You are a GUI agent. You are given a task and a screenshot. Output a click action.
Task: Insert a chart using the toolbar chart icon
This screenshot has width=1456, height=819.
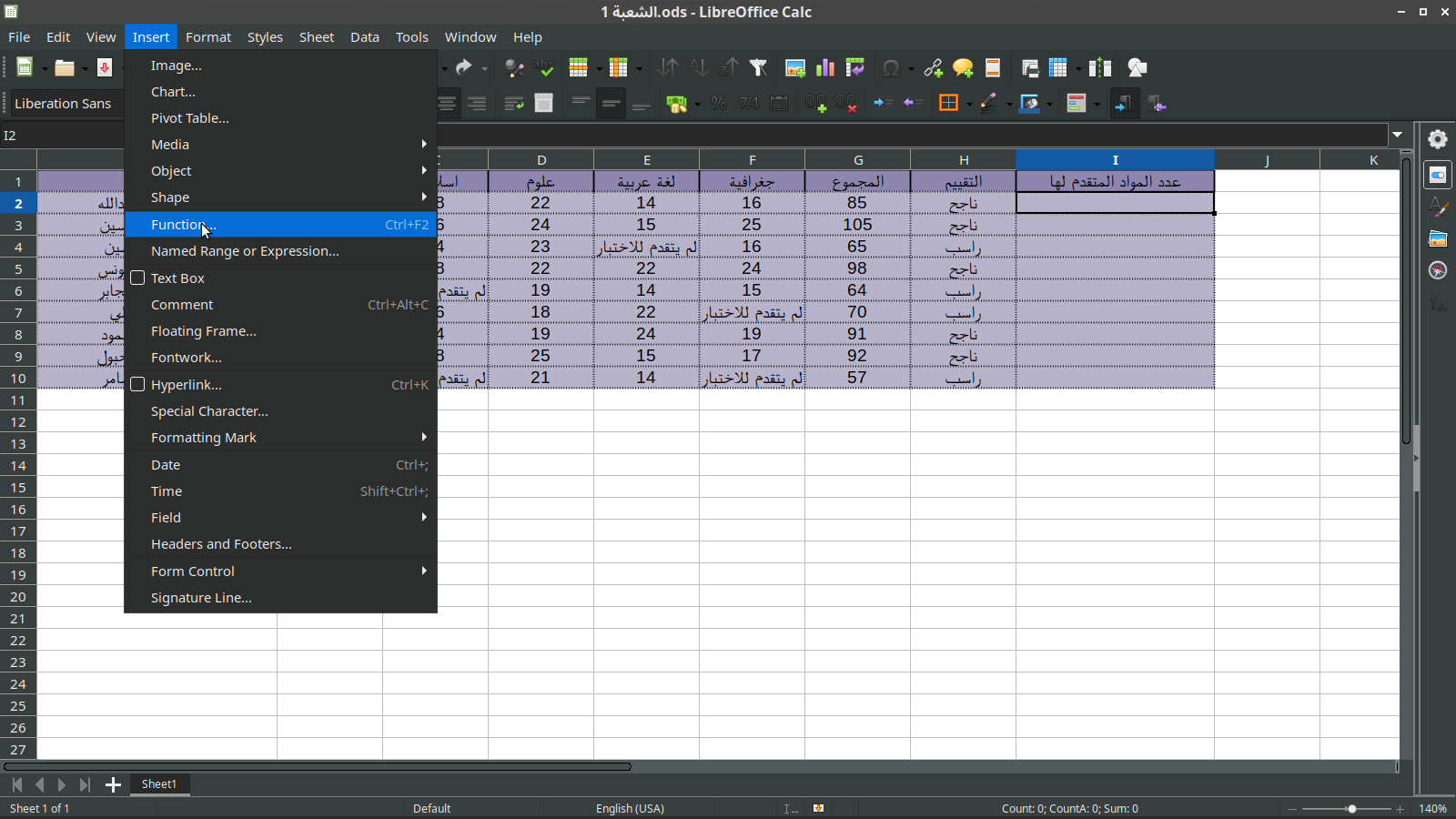click(825, 68)
